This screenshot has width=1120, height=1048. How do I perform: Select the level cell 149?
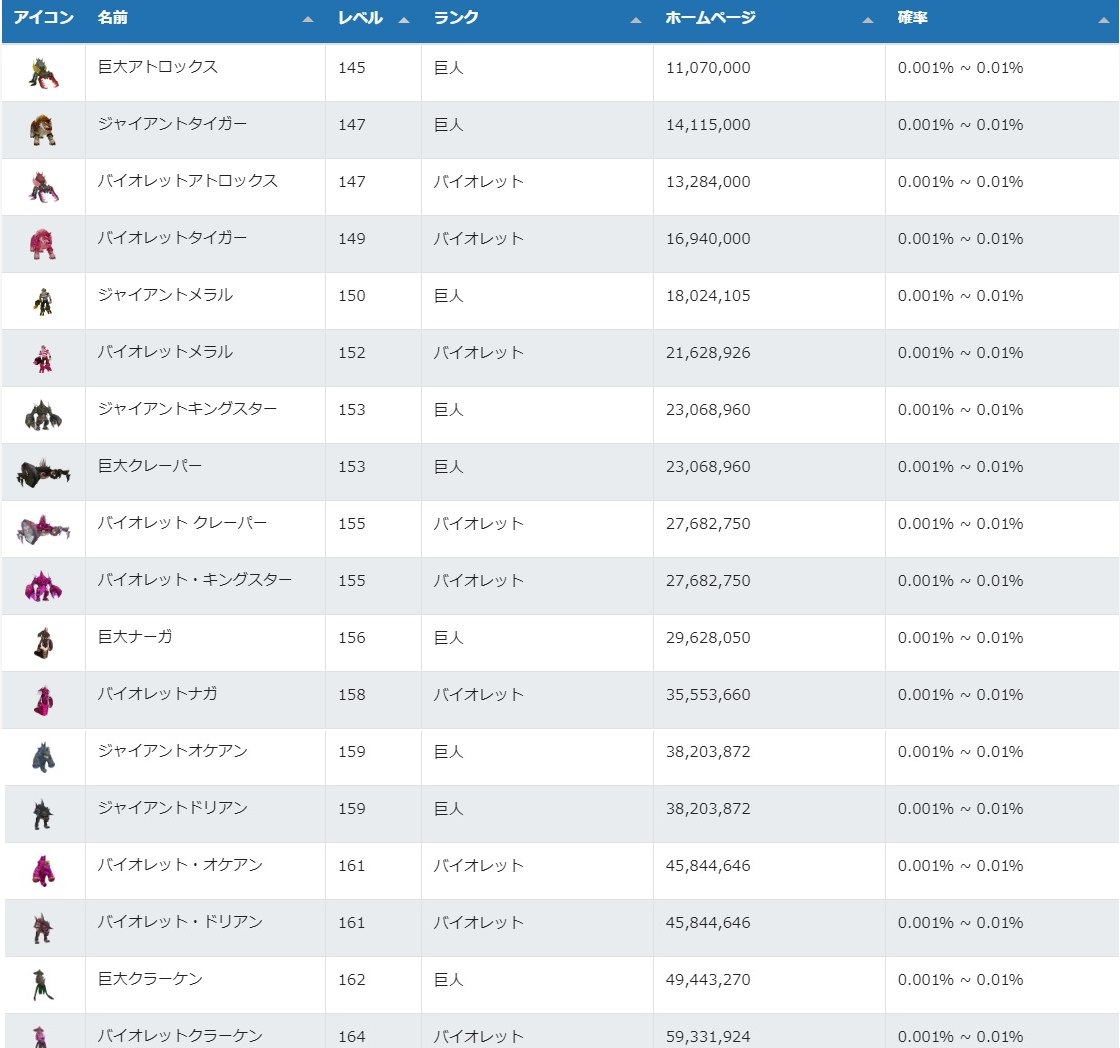point(352,239)
